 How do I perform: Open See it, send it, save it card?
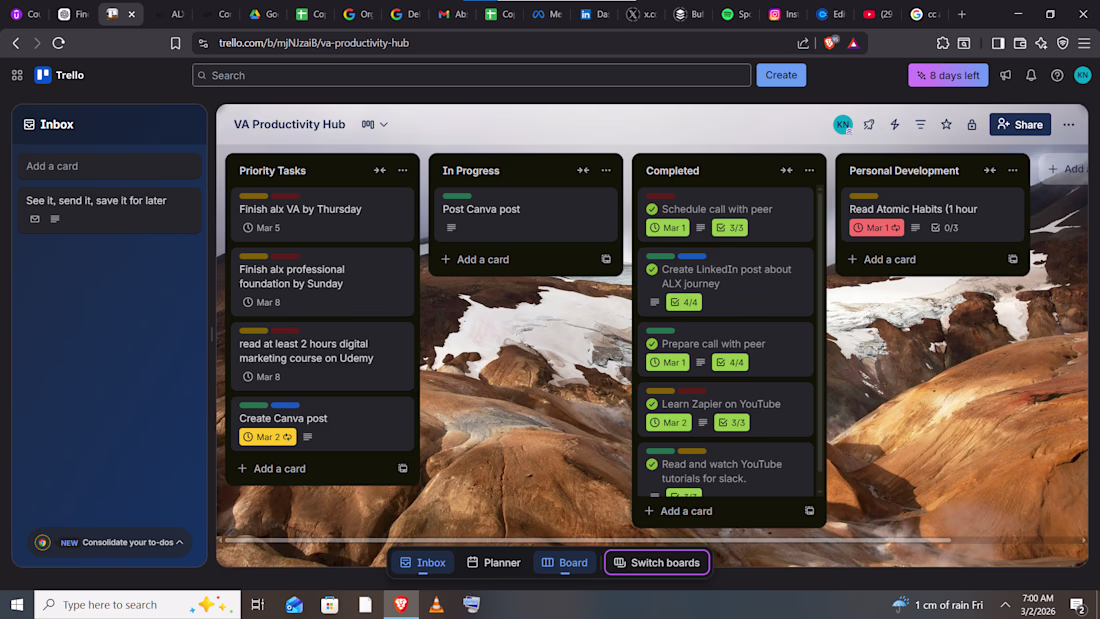pyautogui.click(x=109, y=209)
